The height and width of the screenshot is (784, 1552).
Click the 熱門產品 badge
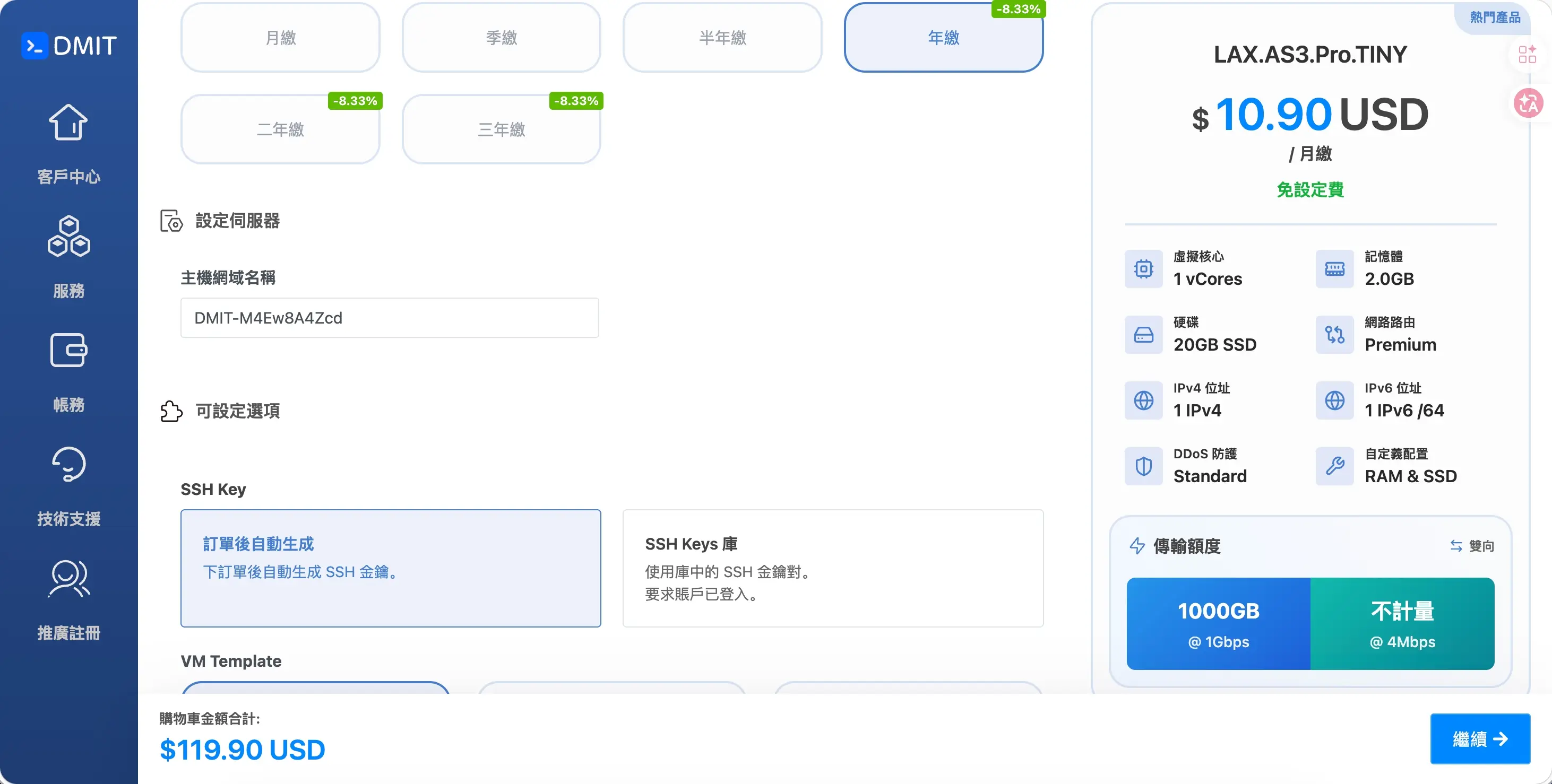(x=1495, y=17)
